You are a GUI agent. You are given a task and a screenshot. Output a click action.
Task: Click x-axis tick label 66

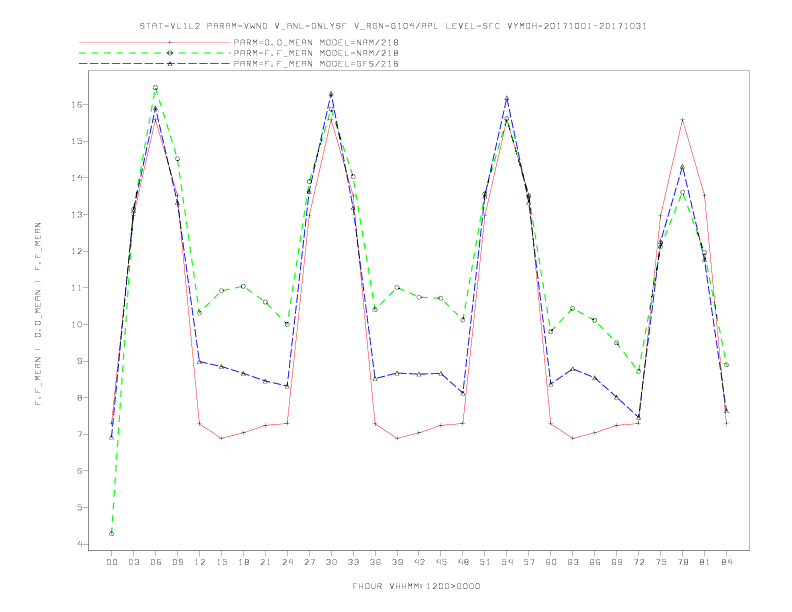coord(595,562)
